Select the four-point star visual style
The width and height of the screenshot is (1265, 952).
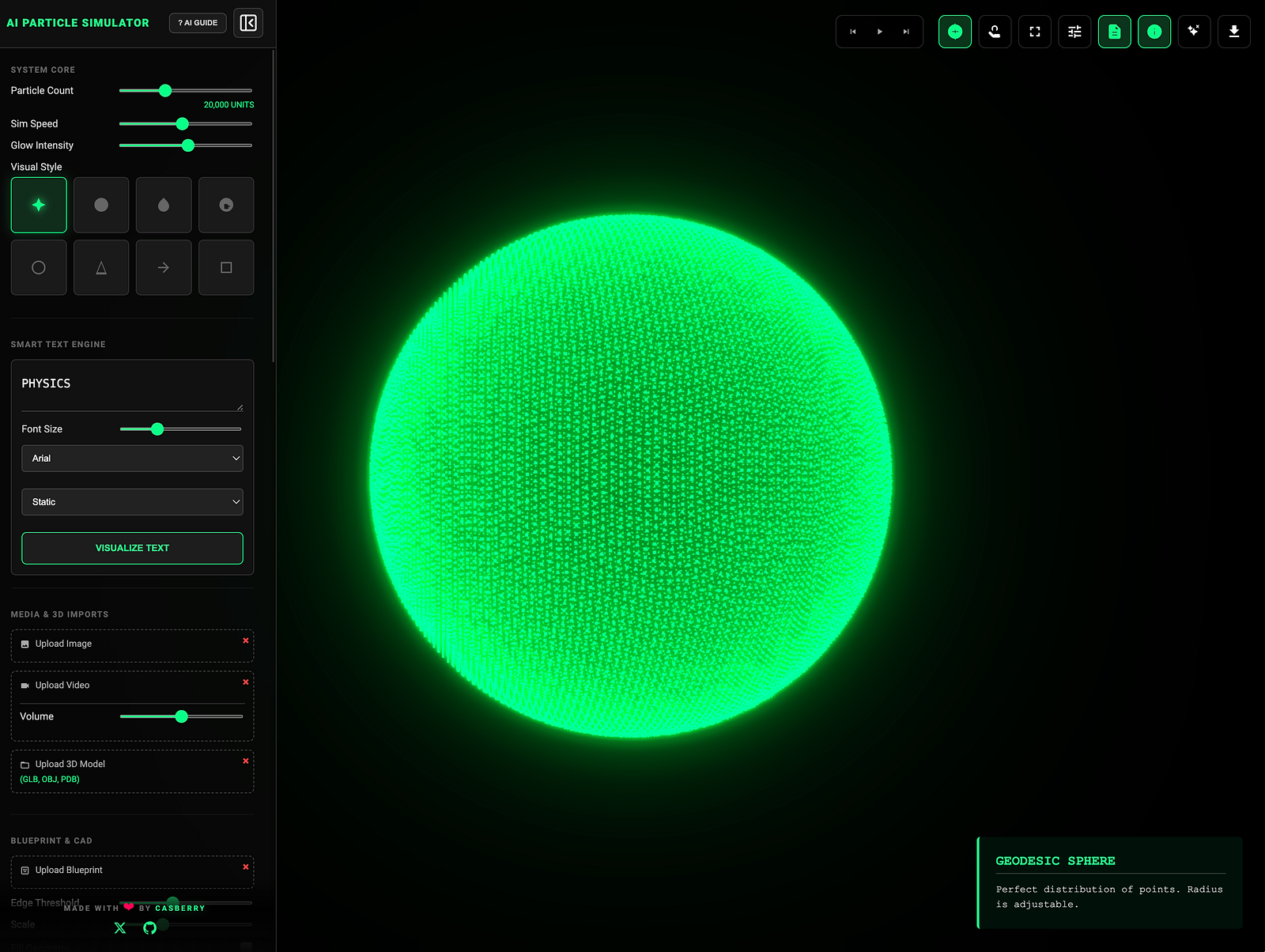[x=39, y=205]
